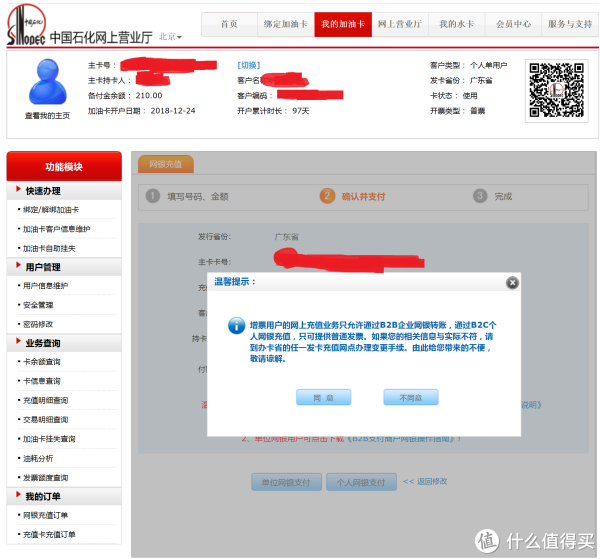
Task: Click the 同意 button in dialog
Action: (323, 398)
